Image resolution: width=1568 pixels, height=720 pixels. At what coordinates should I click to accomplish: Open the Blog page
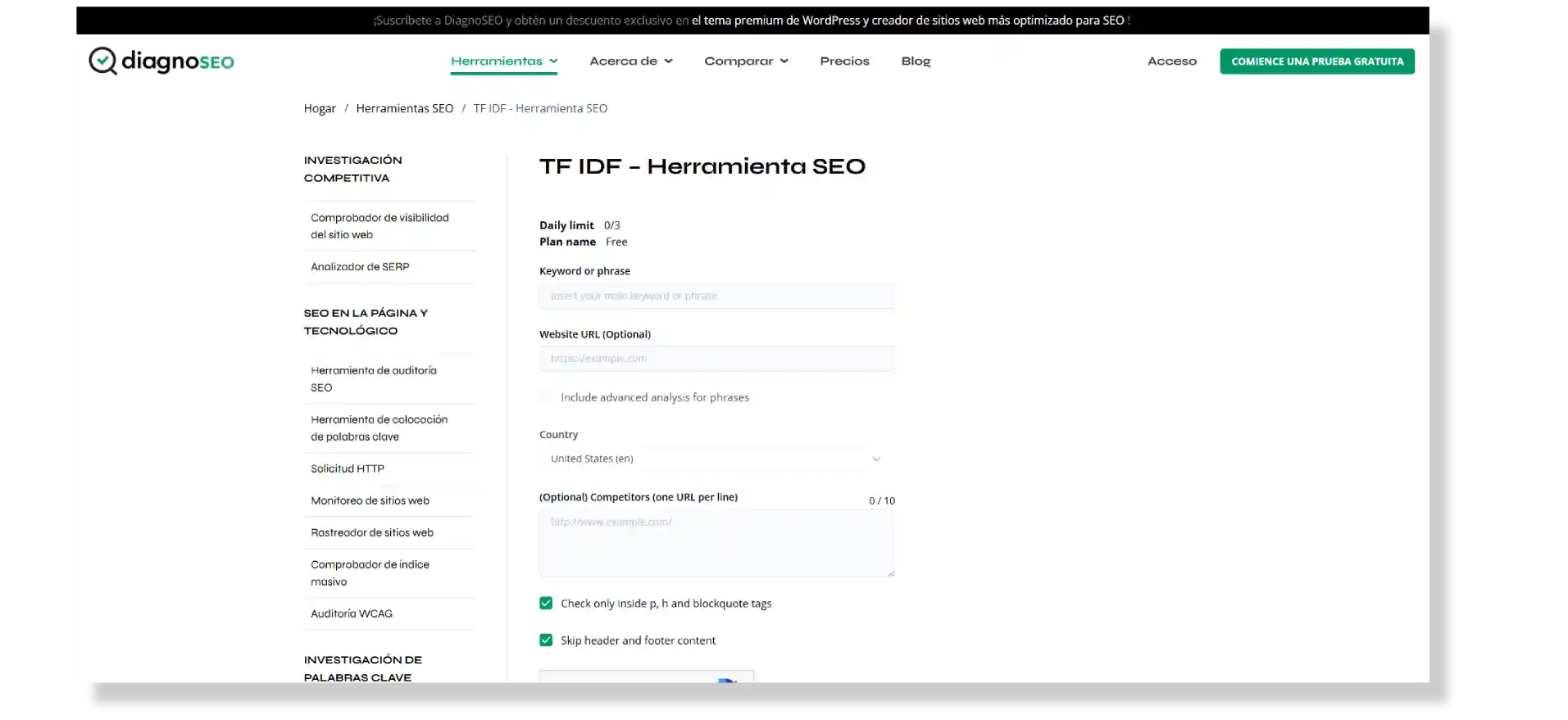(916, 61)
